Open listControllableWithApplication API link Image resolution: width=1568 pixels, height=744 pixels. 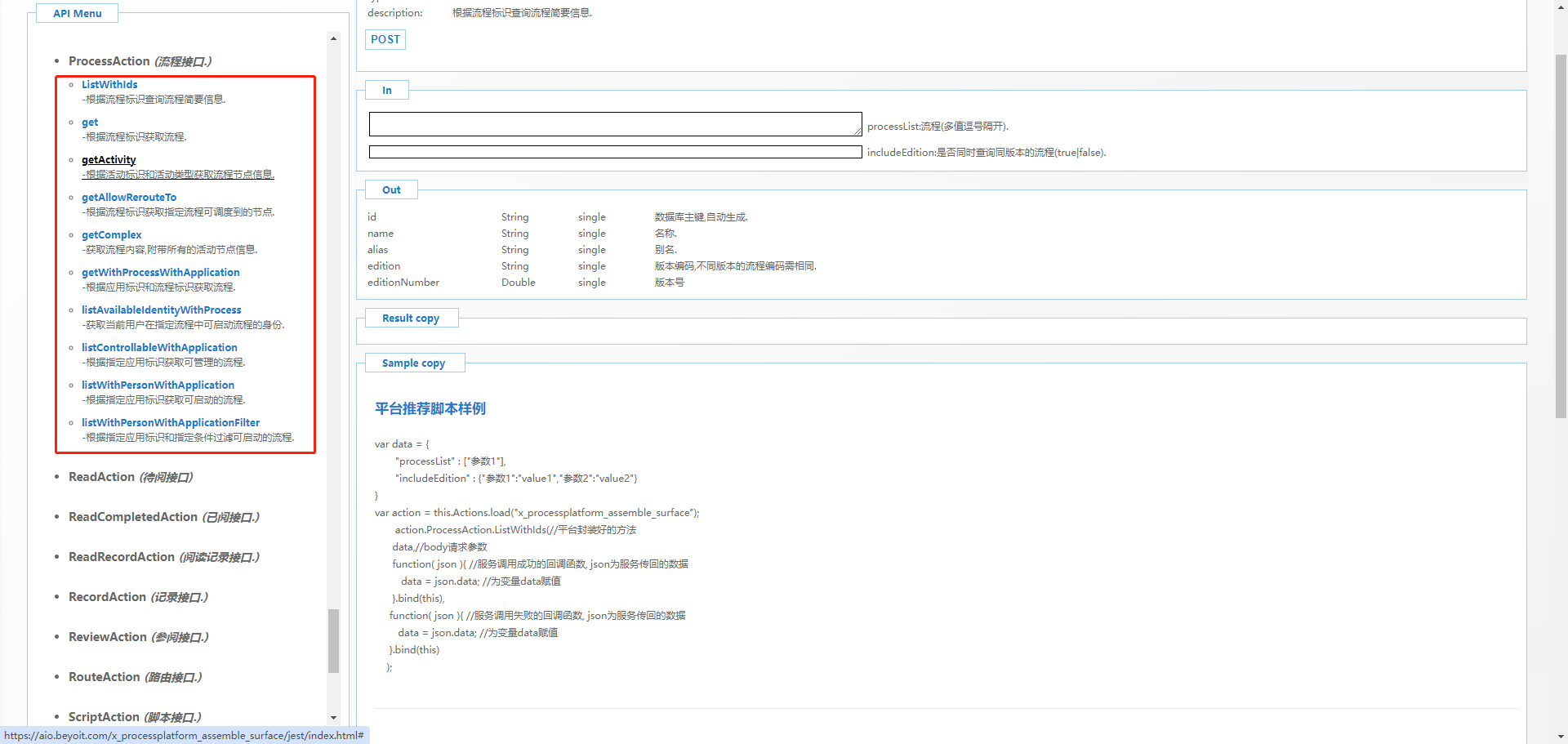click(x=159, y=348)
